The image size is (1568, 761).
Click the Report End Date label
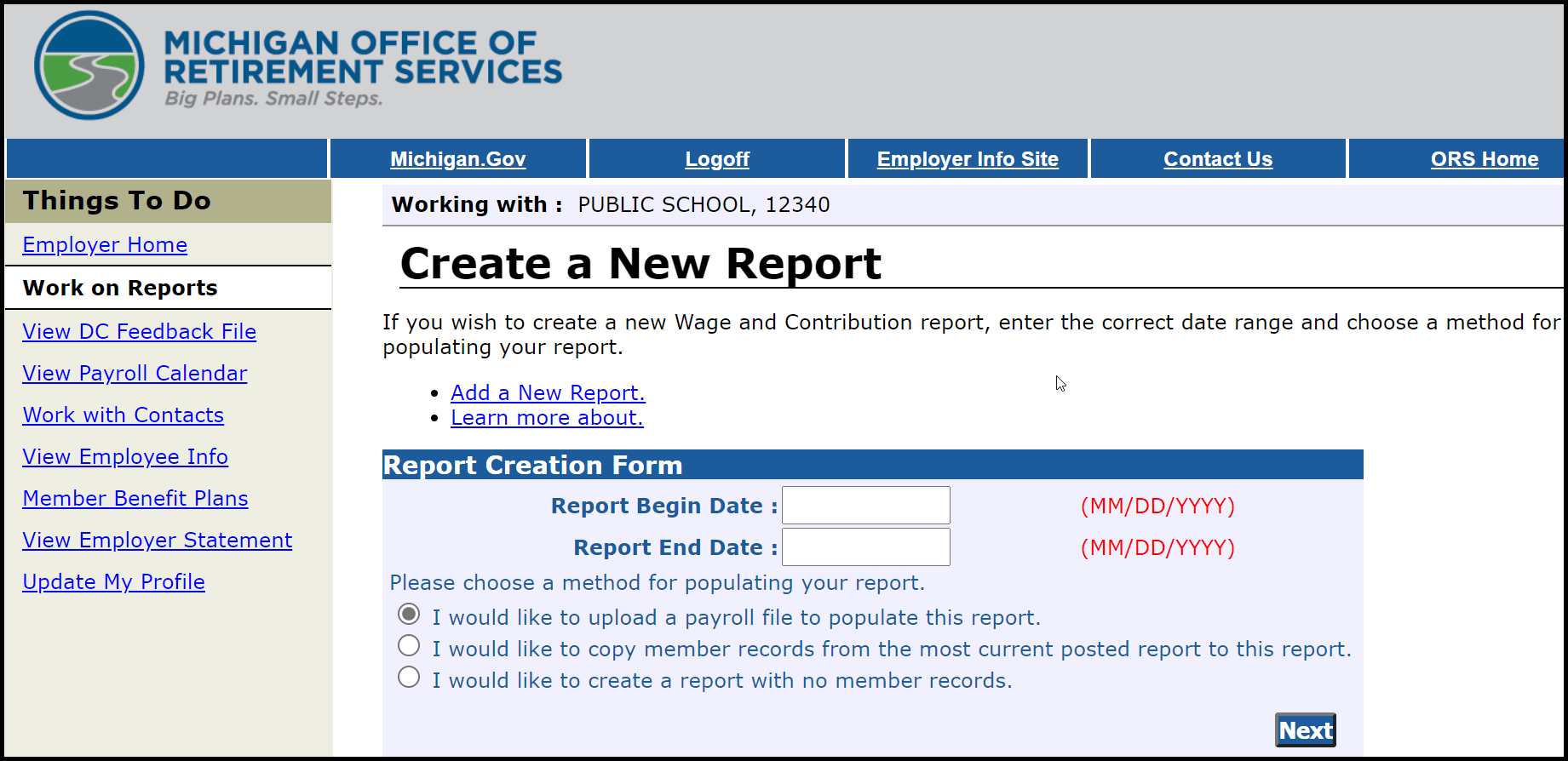[x=675, y=548]
